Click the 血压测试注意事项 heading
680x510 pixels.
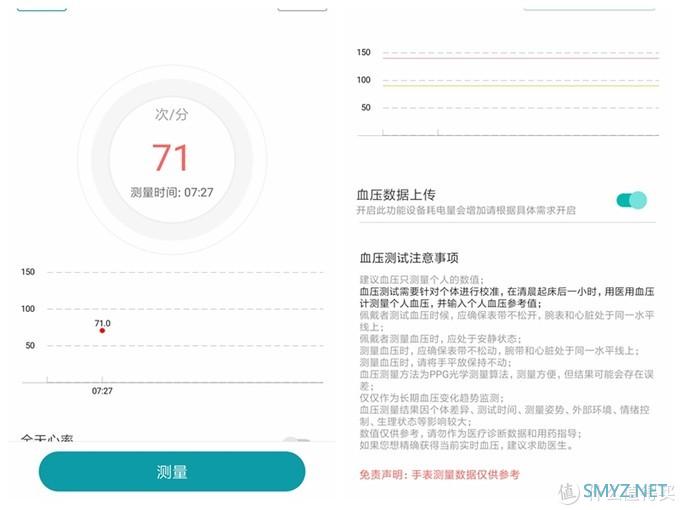(x=409, y=258)
